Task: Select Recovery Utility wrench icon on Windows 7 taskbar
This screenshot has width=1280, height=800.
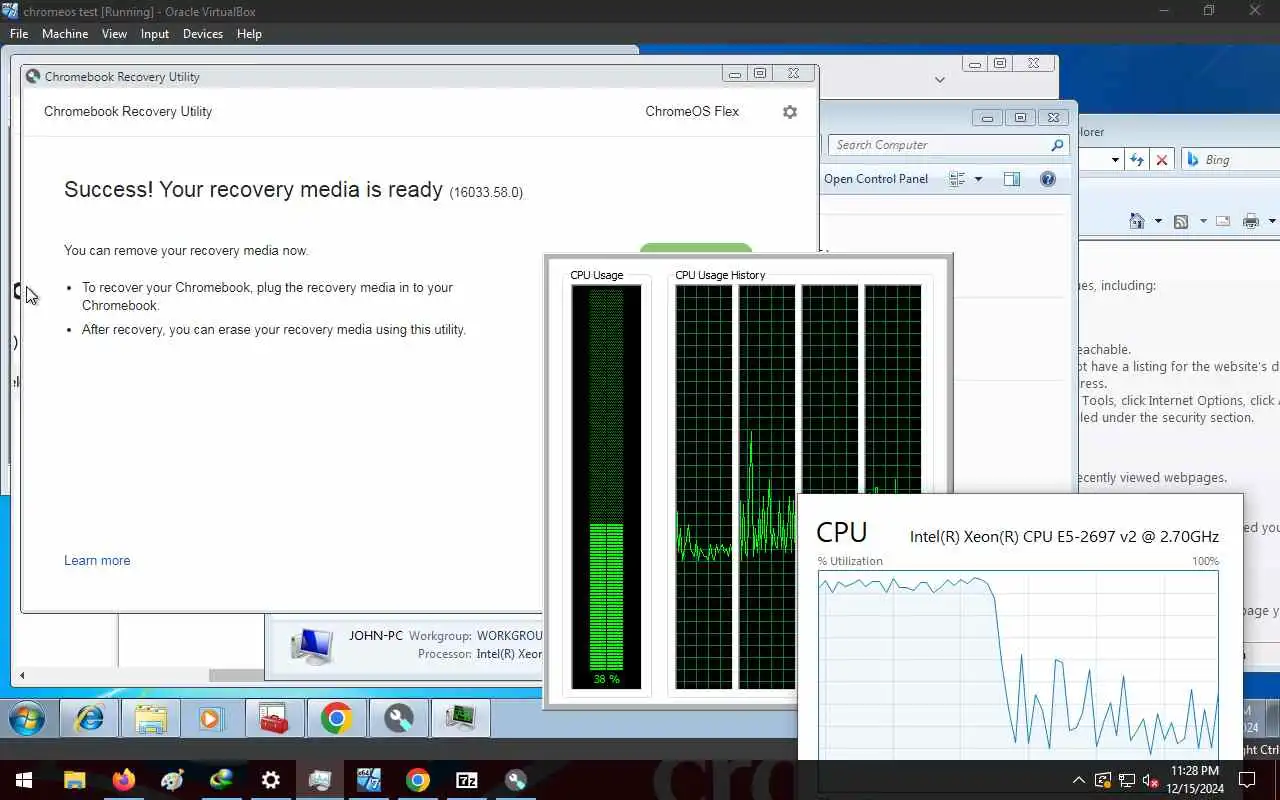Action: [x=398, y=719]
